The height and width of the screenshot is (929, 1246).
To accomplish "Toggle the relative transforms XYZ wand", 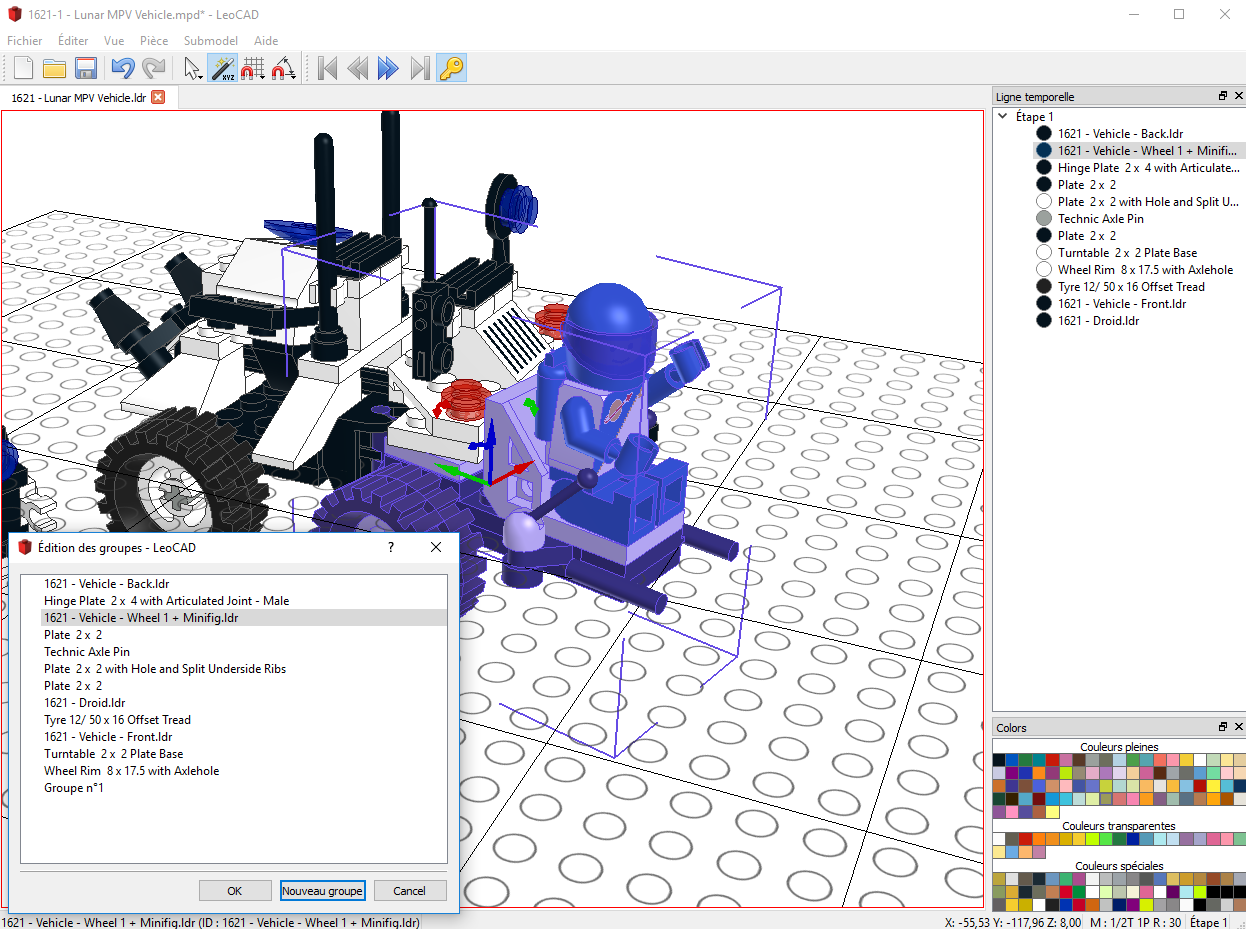I will pos(222,68).
